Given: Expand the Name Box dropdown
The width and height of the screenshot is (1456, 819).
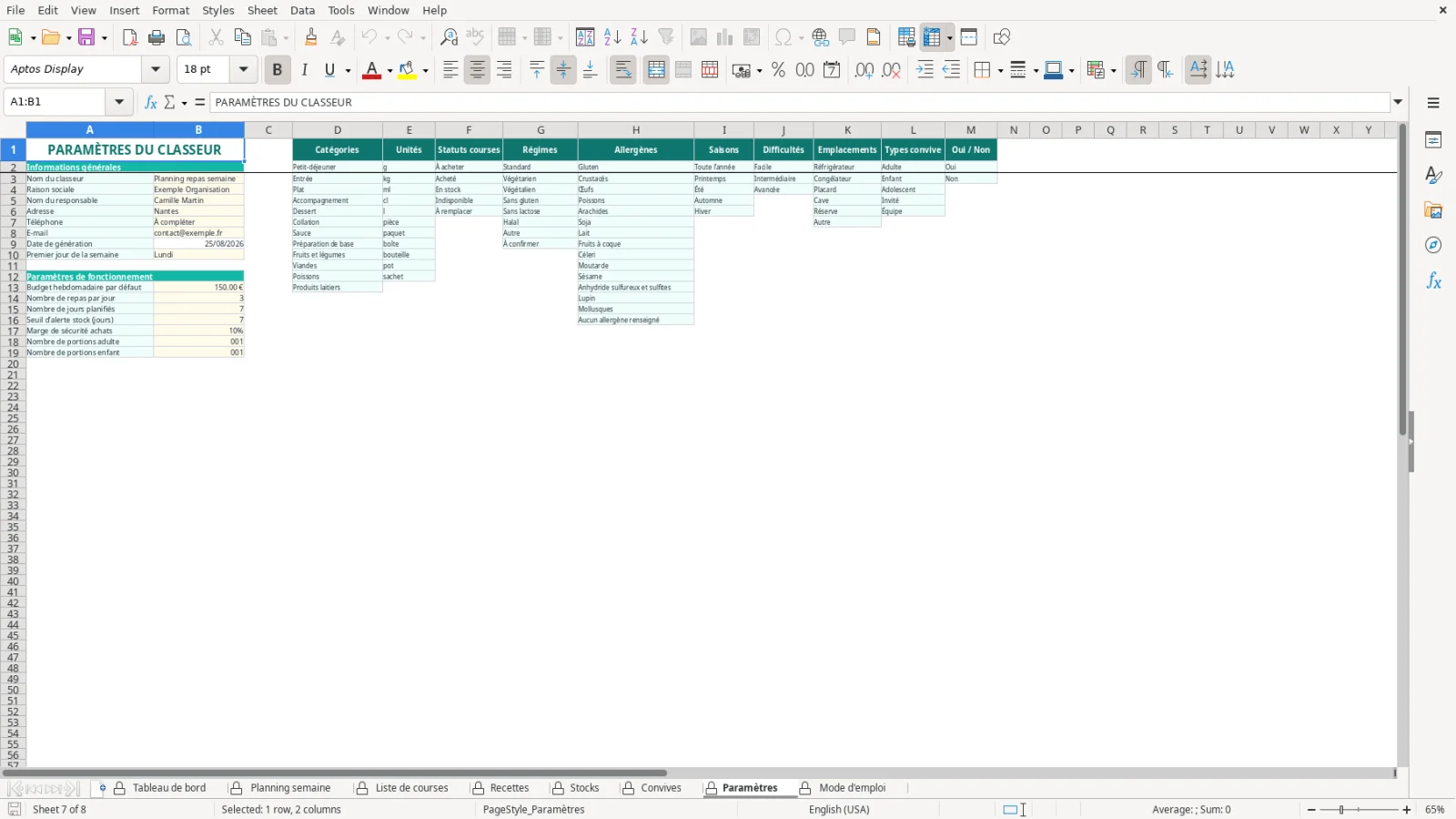Looking at the screenshot, I should click(119, 102).
